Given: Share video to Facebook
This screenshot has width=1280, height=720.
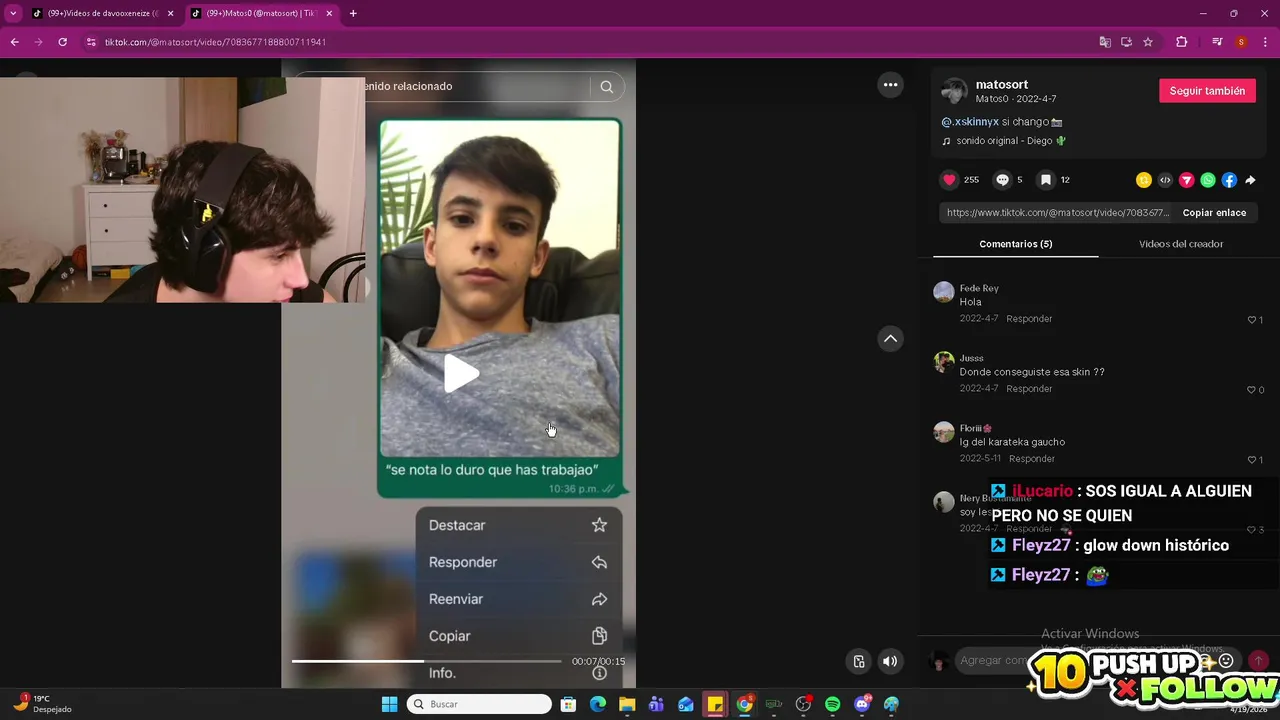Looking at the screenshot, I should [1229, 180].
